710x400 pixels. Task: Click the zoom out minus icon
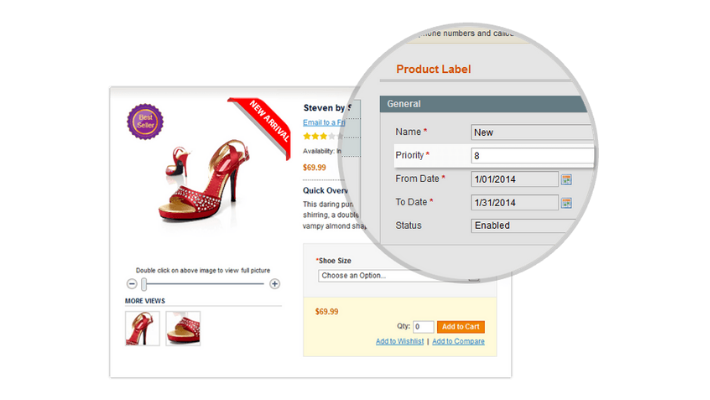tap(131, 284)
